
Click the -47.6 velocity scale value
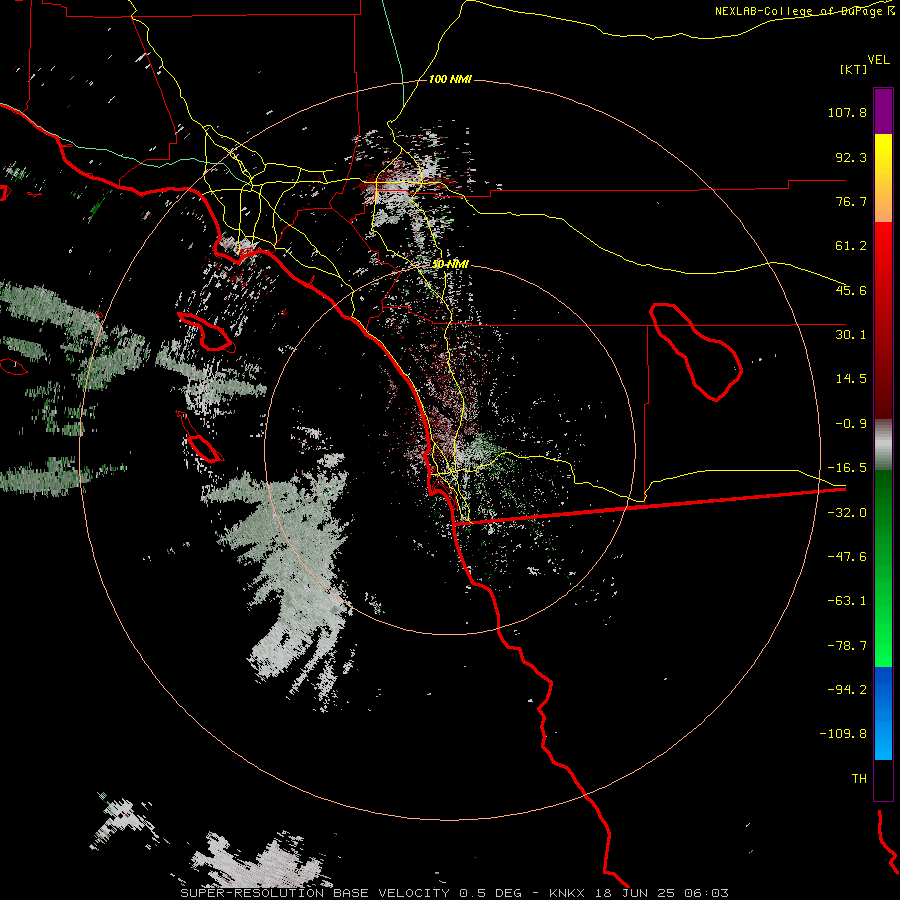pyautogui.click(x=847, y=557)
